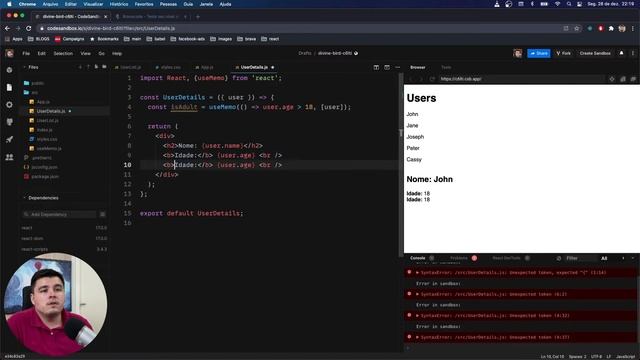Open the sandbox header kebab menu

click(633, 53)
